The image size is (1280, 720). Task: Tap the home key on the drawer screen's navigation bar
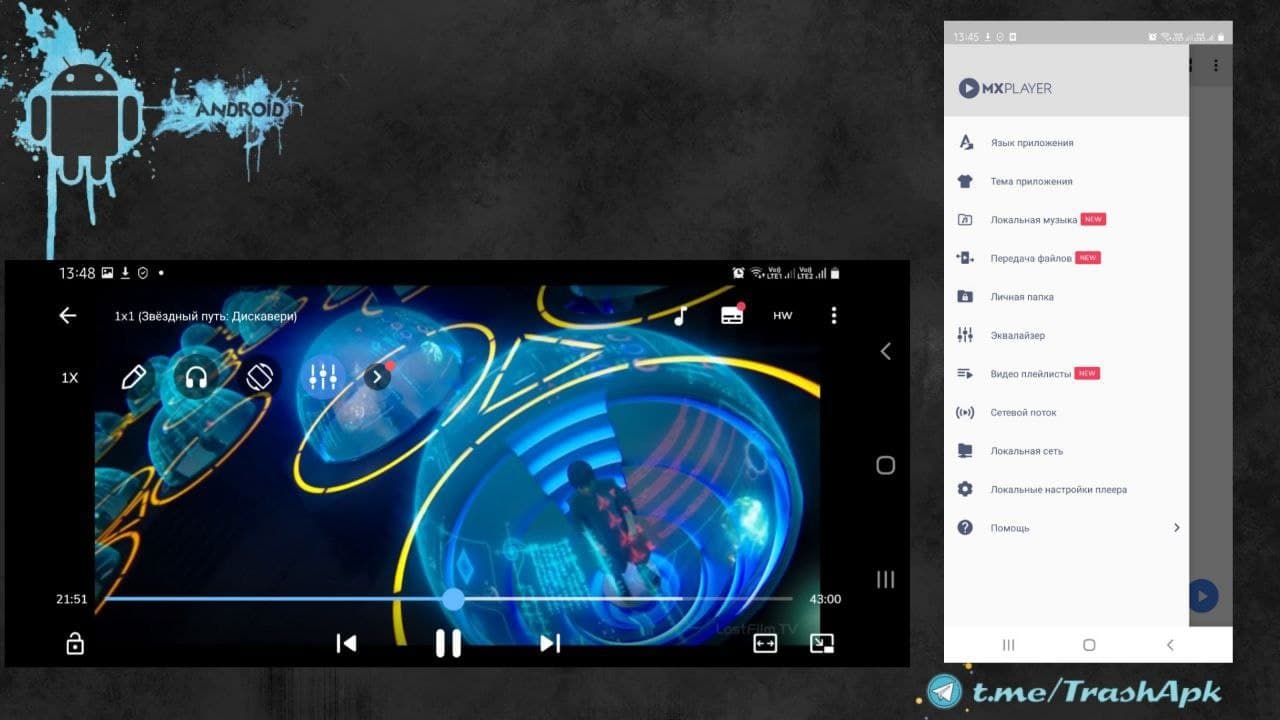click(x=1089, y=646)
